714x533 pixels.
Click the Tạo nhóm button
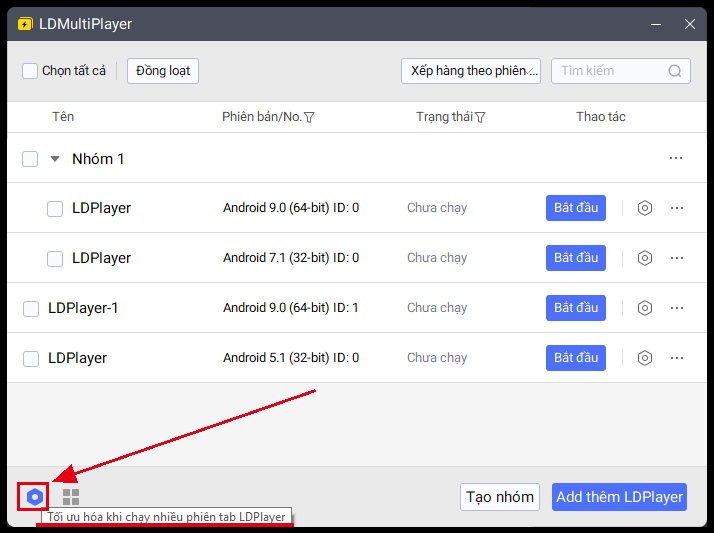tap(500, 497)
